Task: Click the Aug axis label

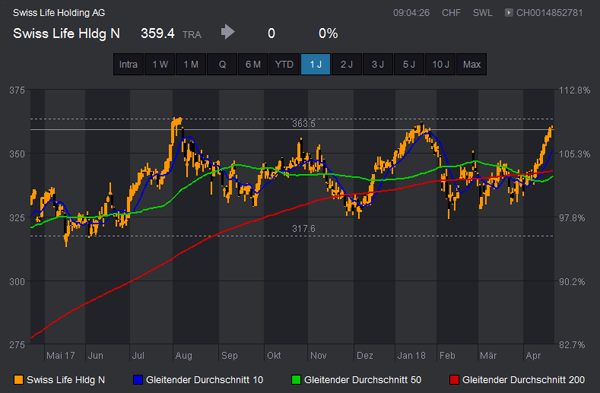Action: coord(184,355)
